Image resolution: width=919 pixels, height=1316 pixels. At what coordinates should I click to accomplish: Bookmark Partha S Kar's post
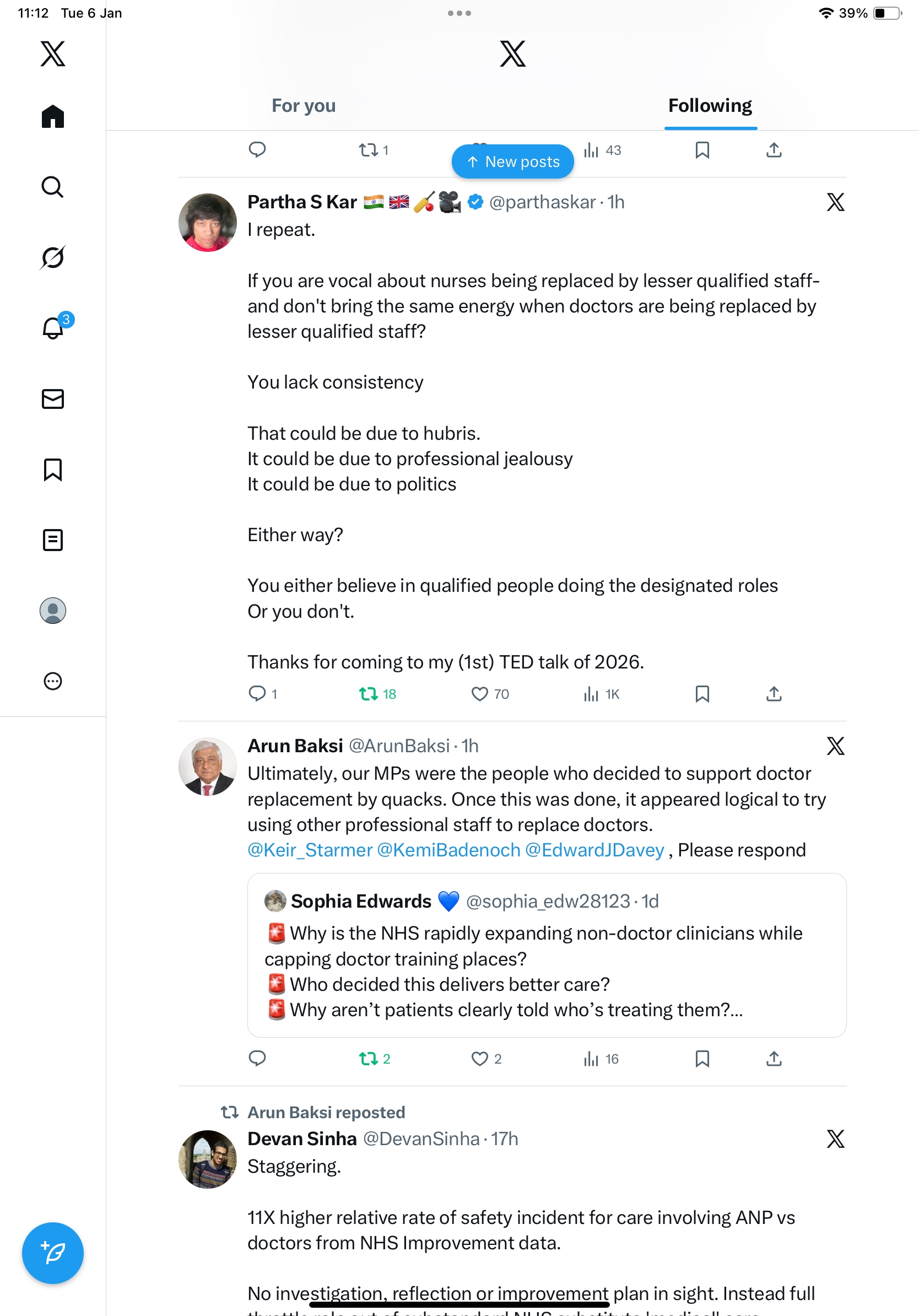[x=702, y=694]
